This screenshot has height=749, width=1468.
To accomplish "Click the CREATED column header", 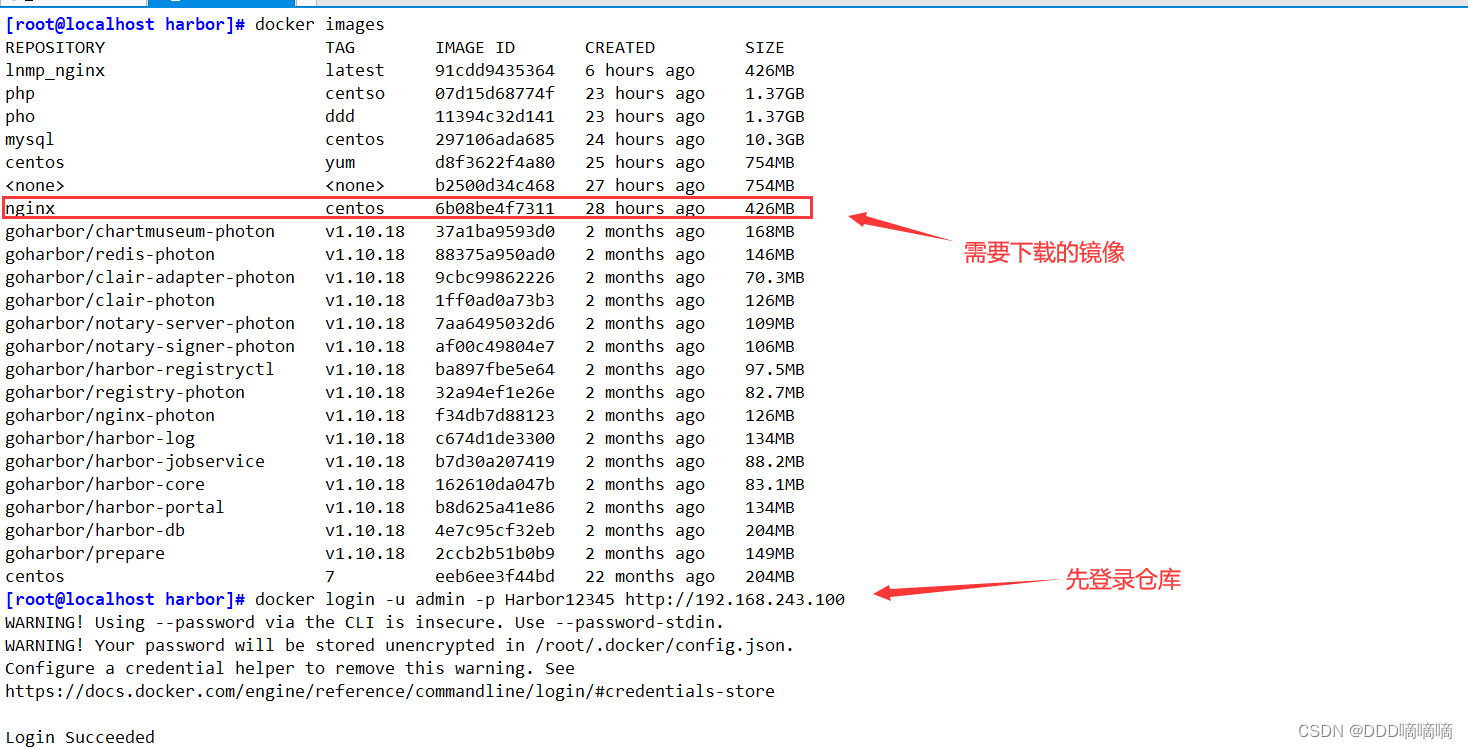I will (620, 47).
